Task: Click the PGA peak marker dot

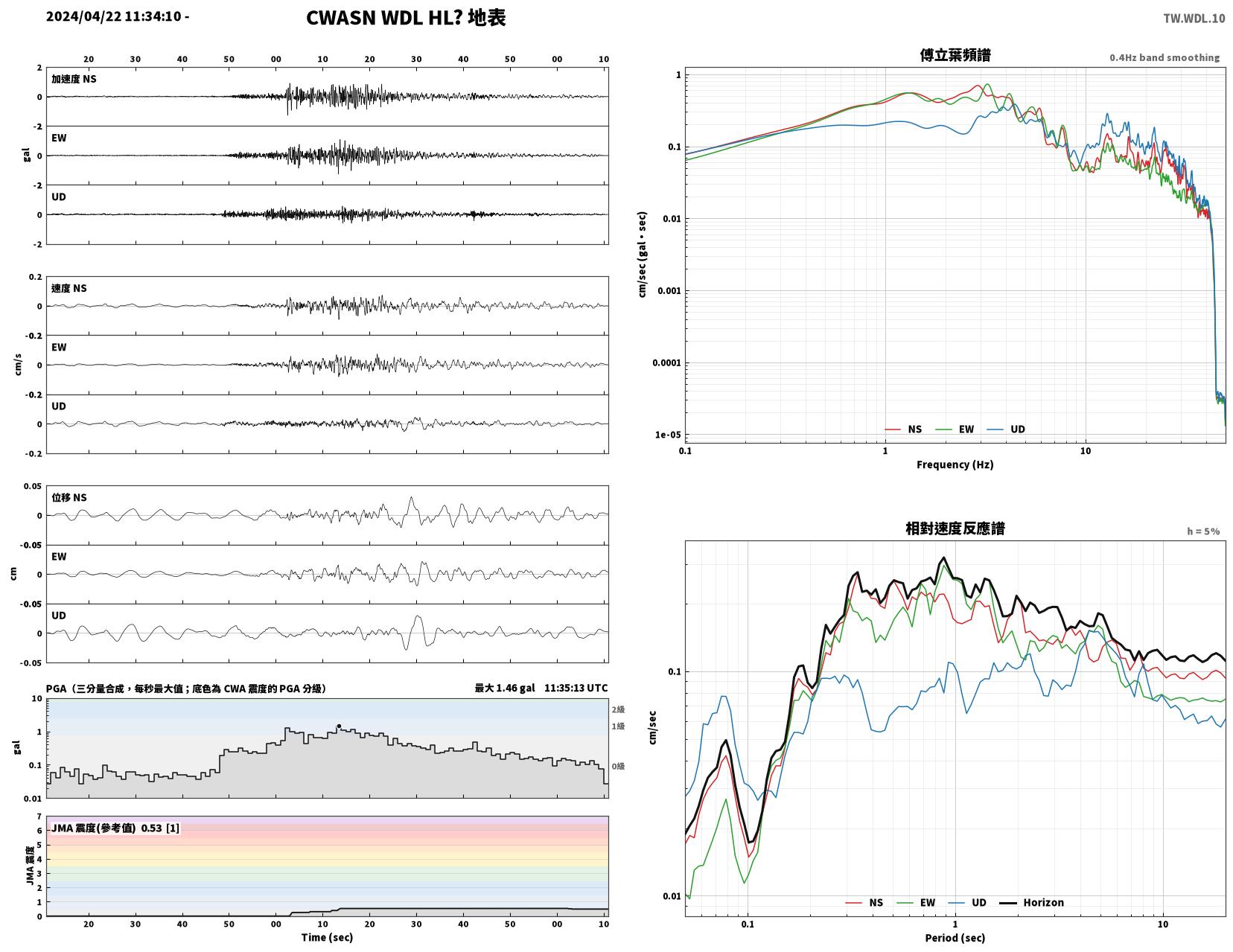Action: [339, 726]
